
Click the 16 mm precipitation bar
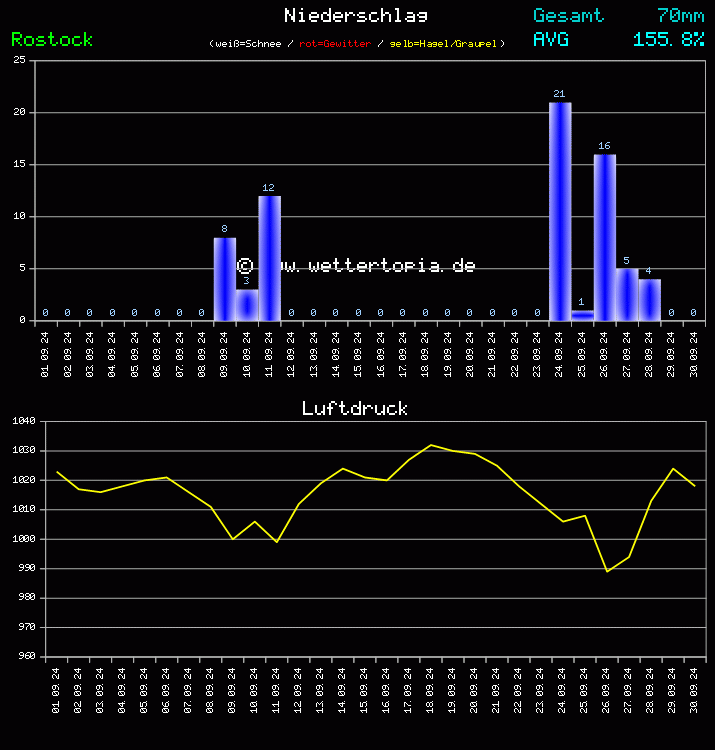click(604, 237)
